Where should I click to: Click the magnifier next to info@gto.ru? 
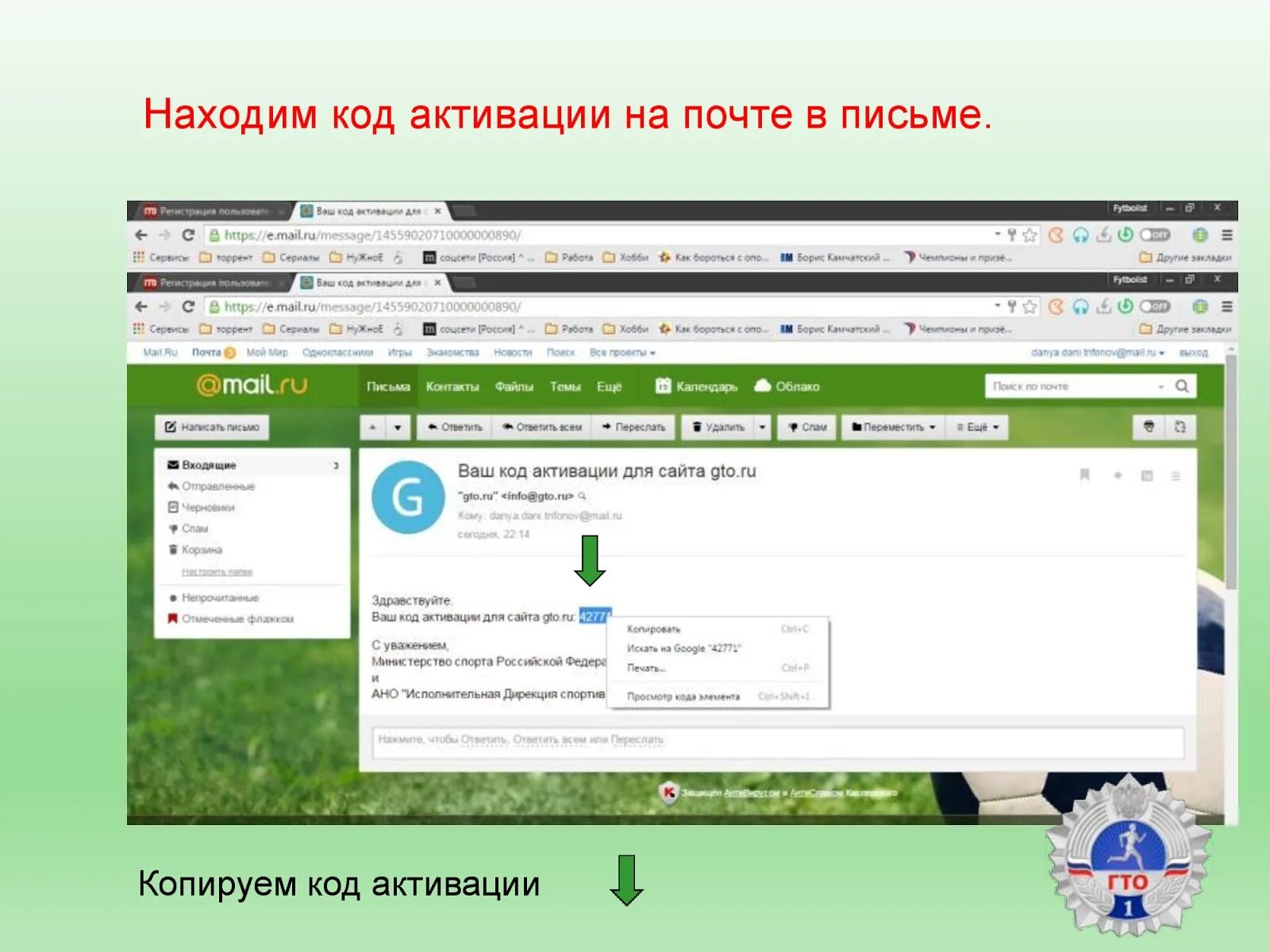pos(582,496)
